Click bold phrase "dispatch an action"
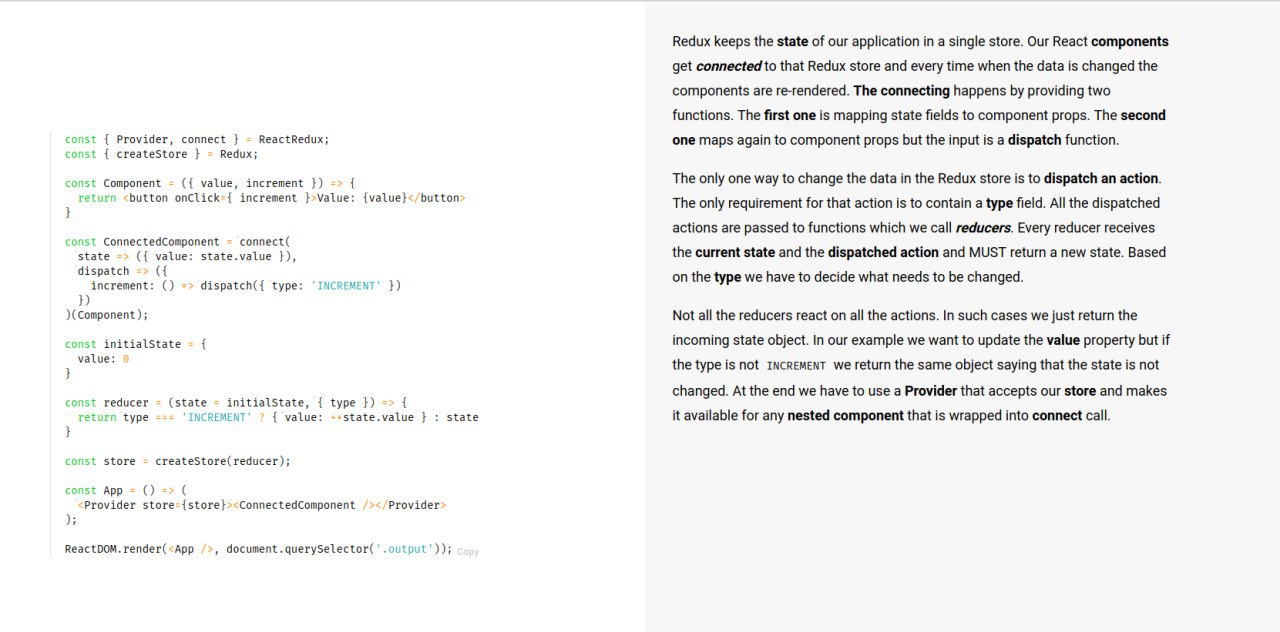Image resolution: width=1280 pixels, height=632 pixels. [1101, 178]
